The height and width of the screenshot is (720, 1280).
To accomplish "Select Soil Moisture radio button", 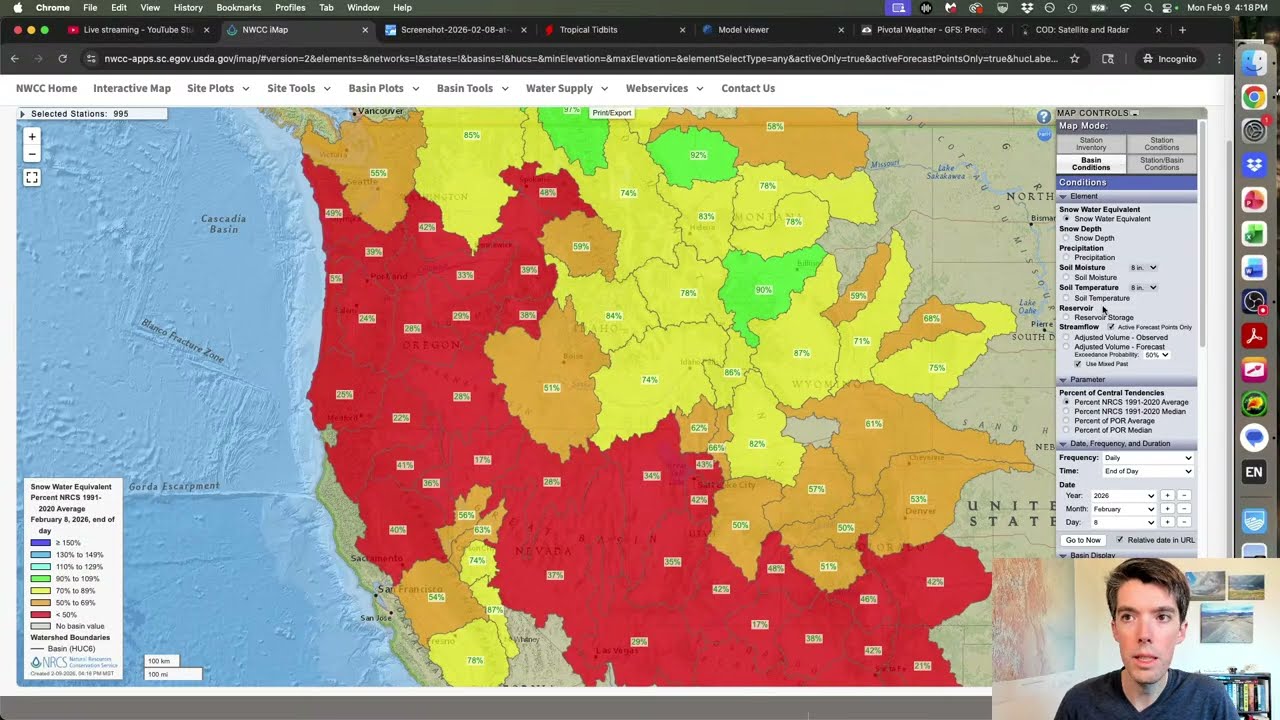I will (x=1066, y=278).
